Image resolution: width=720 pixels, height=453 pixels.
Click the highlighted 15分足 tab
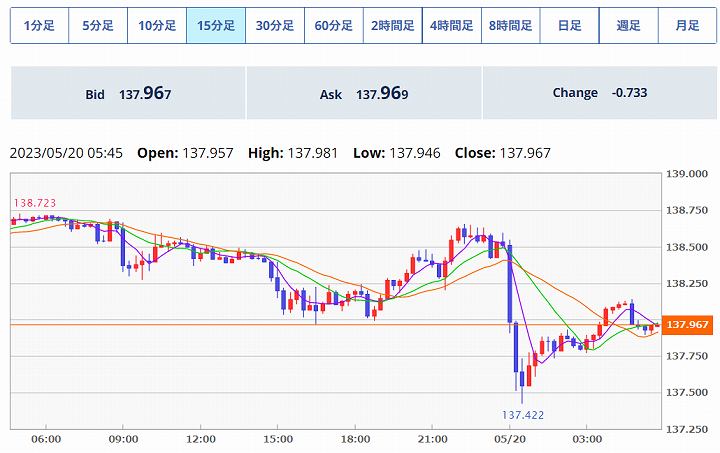[216, 25]
